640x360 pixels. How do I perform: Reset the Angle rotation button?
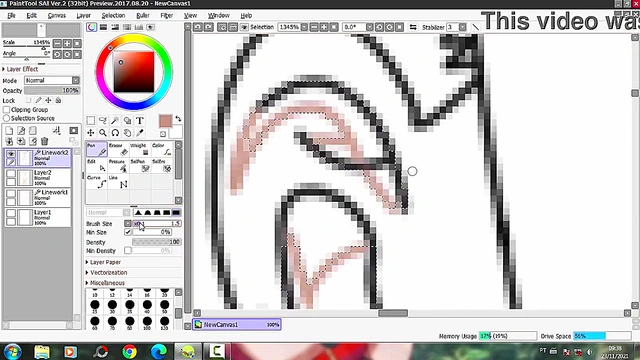[77, 54]
